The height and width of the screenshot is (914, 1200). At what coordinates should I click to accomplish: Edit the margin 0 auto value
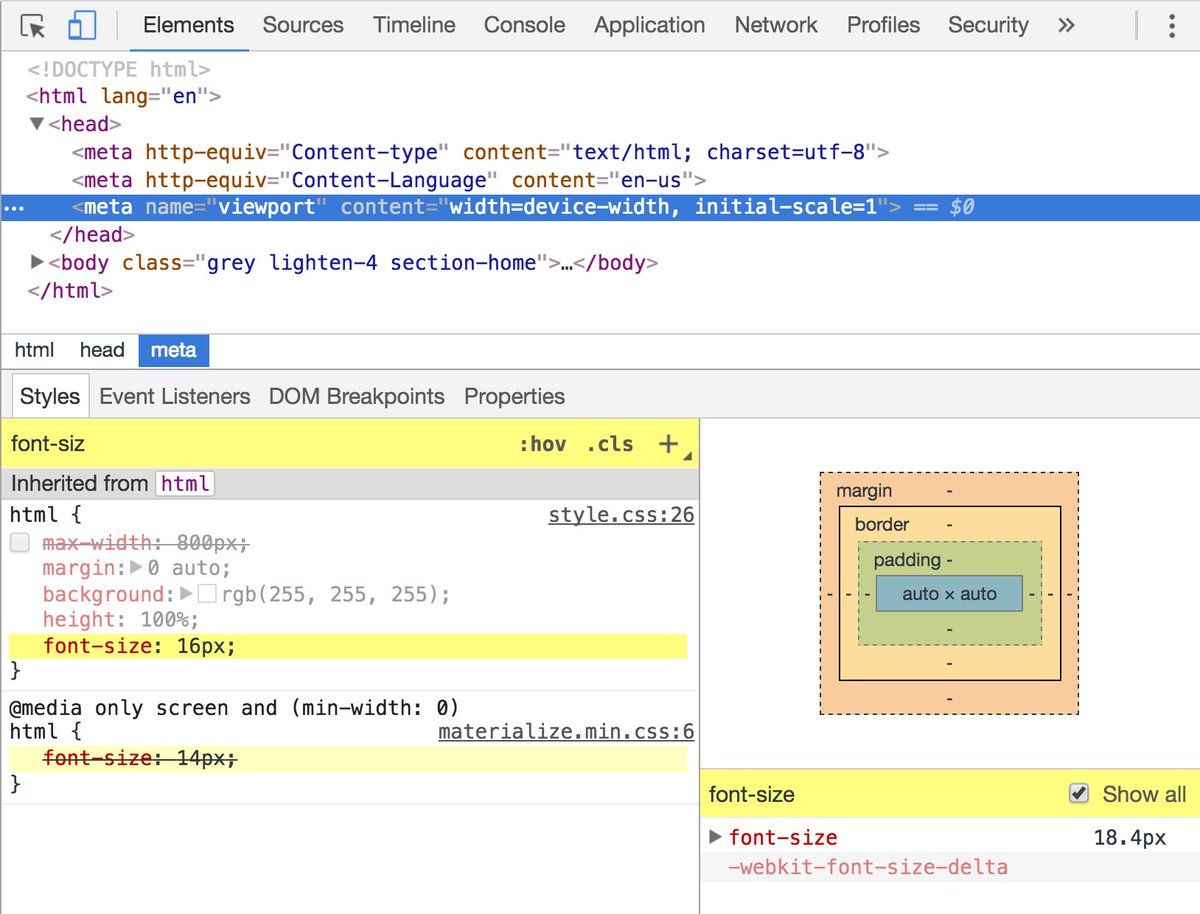click(x=188, y=568)
